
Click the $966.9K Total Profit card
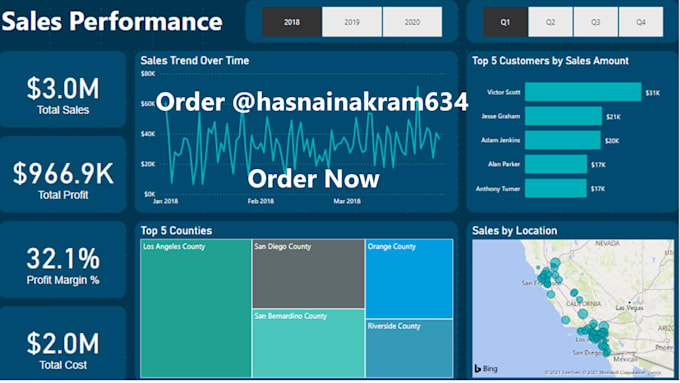[63, 174]
